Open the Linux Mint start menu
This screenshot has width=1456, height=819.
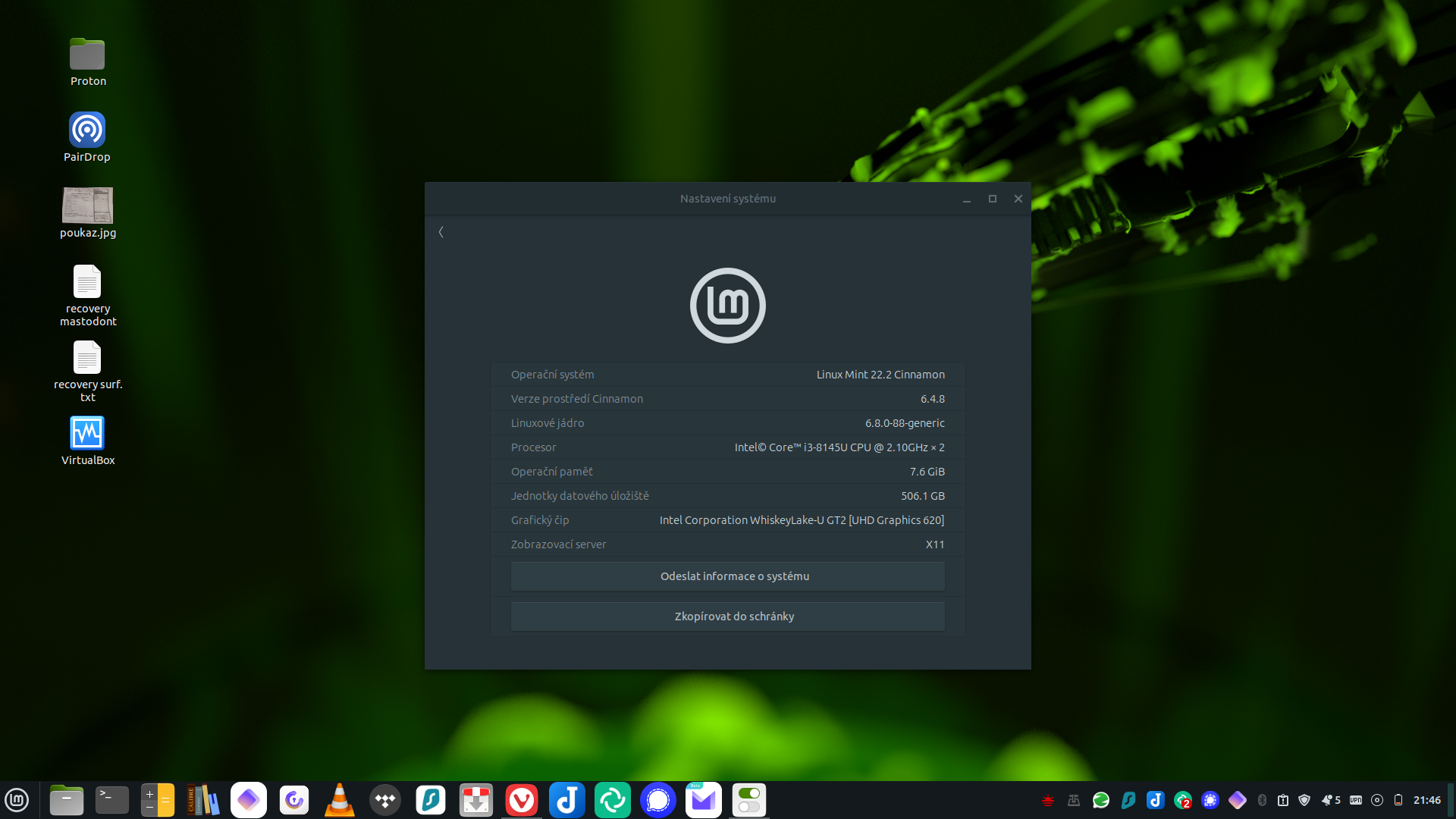point(17,800)
